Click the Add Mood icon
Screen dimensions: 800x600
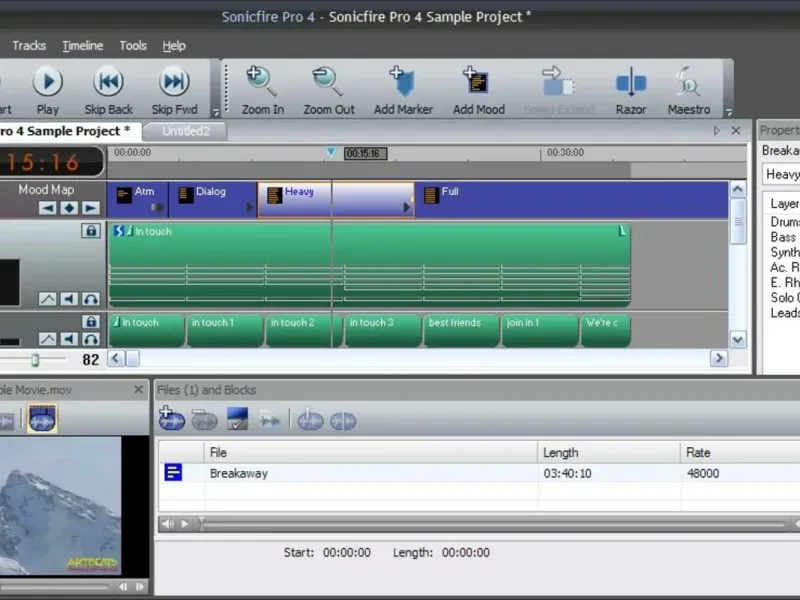478,84
